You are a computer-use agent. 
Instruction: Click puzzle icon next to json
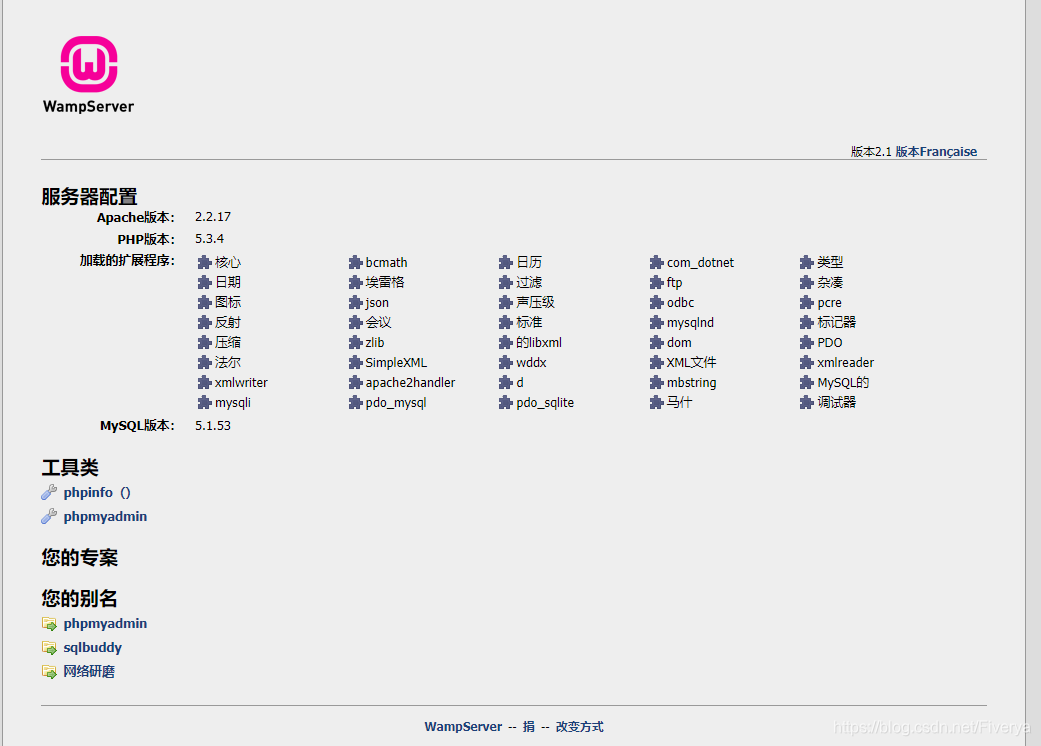point(355,303)
